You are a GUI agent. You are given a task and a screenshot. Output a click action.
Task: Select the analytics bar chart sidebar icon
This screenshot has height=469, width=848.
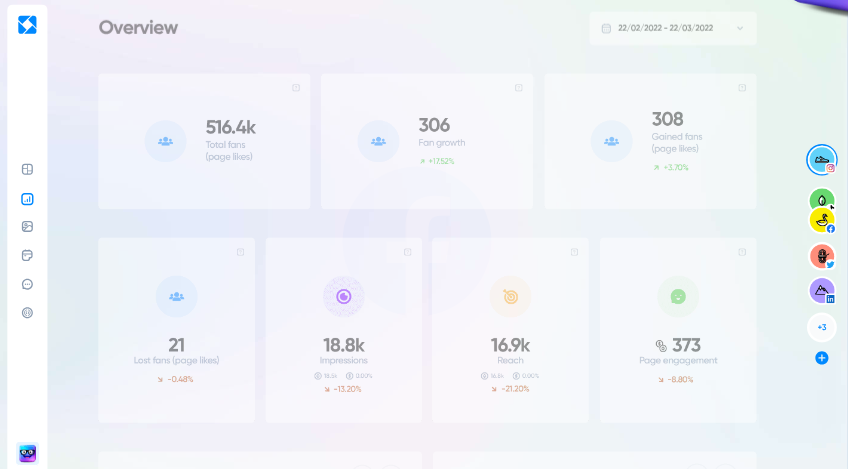[27, 199]
